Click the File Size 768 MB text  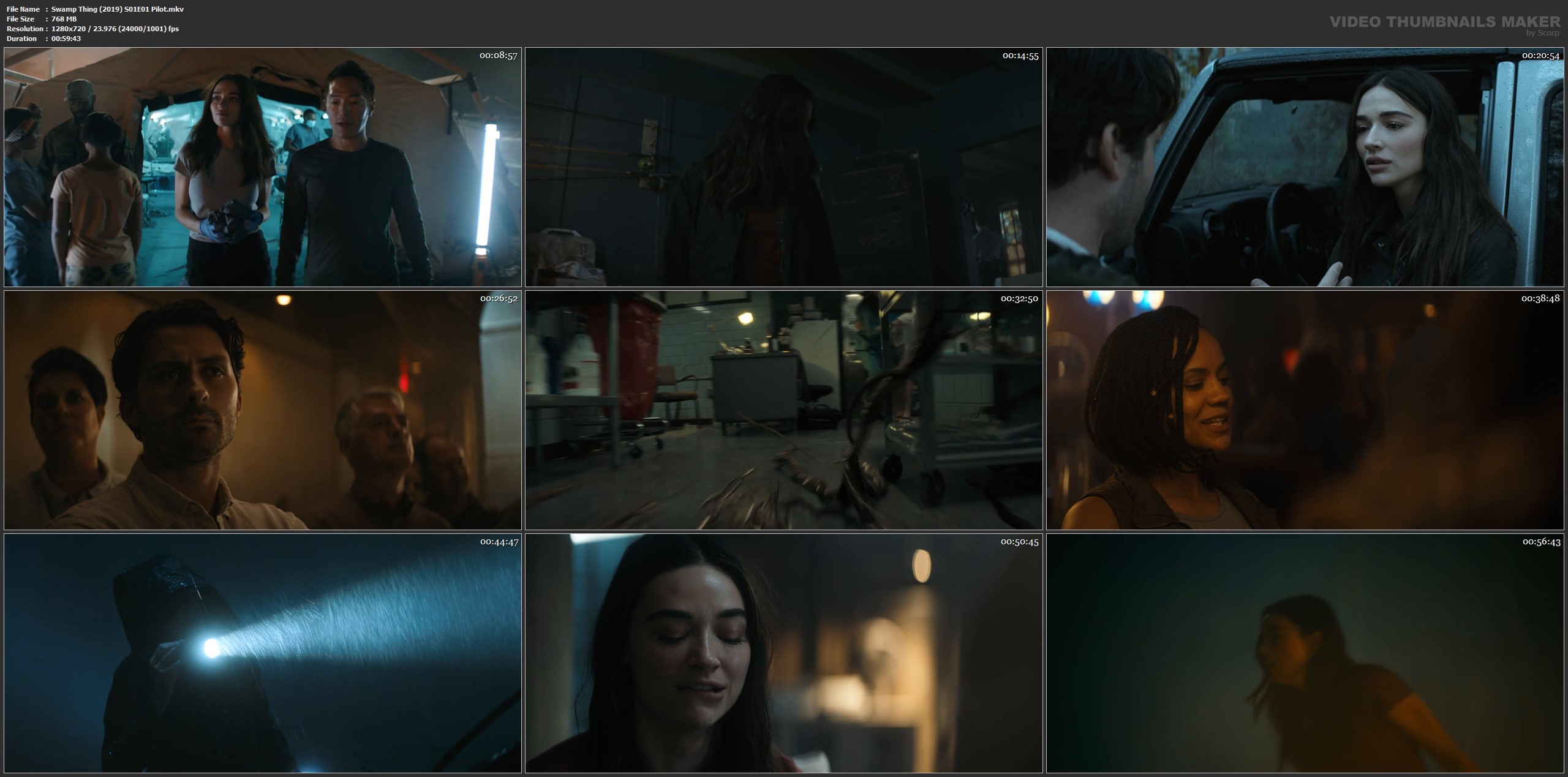pos(64,19)
